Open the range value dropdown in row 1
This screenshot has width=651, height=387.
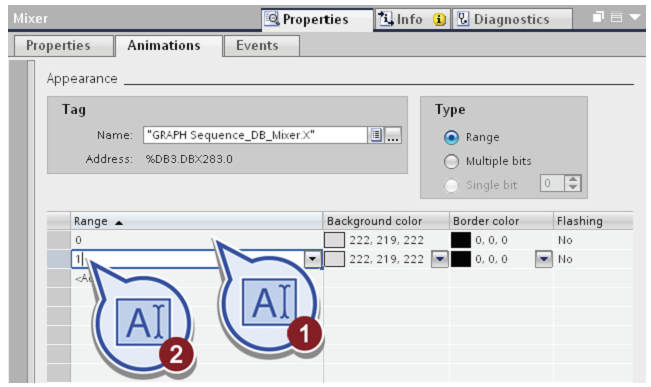click(313, 260)
